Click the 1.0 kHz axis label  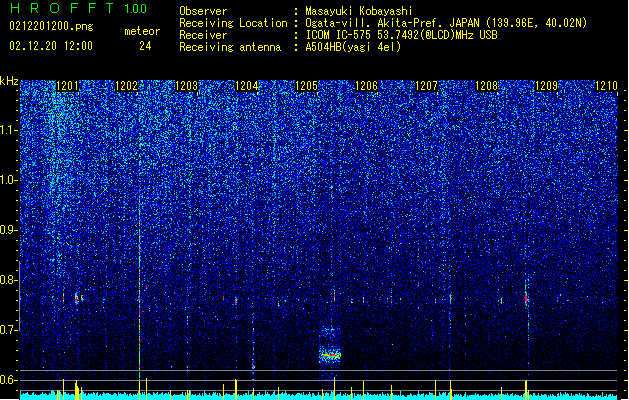(x=9, y=180)
